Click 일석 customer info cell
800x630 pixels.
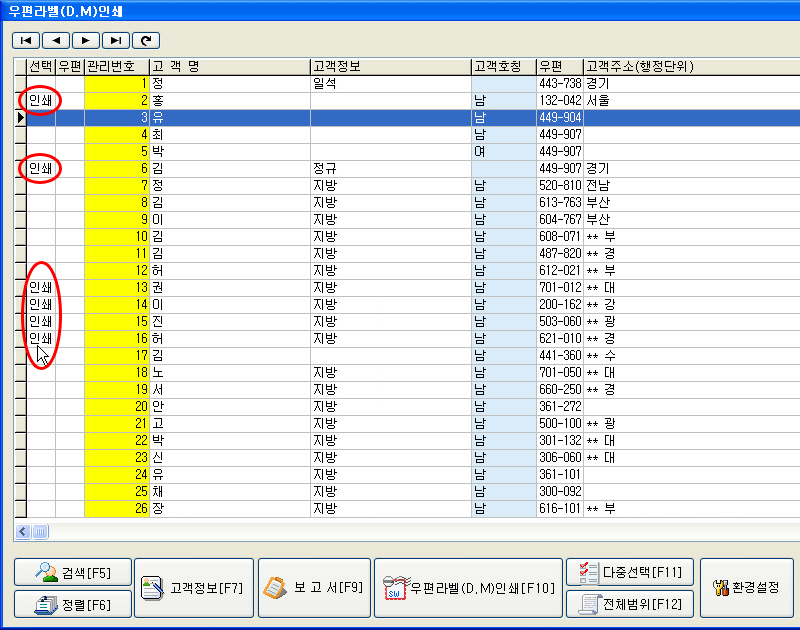391,84
